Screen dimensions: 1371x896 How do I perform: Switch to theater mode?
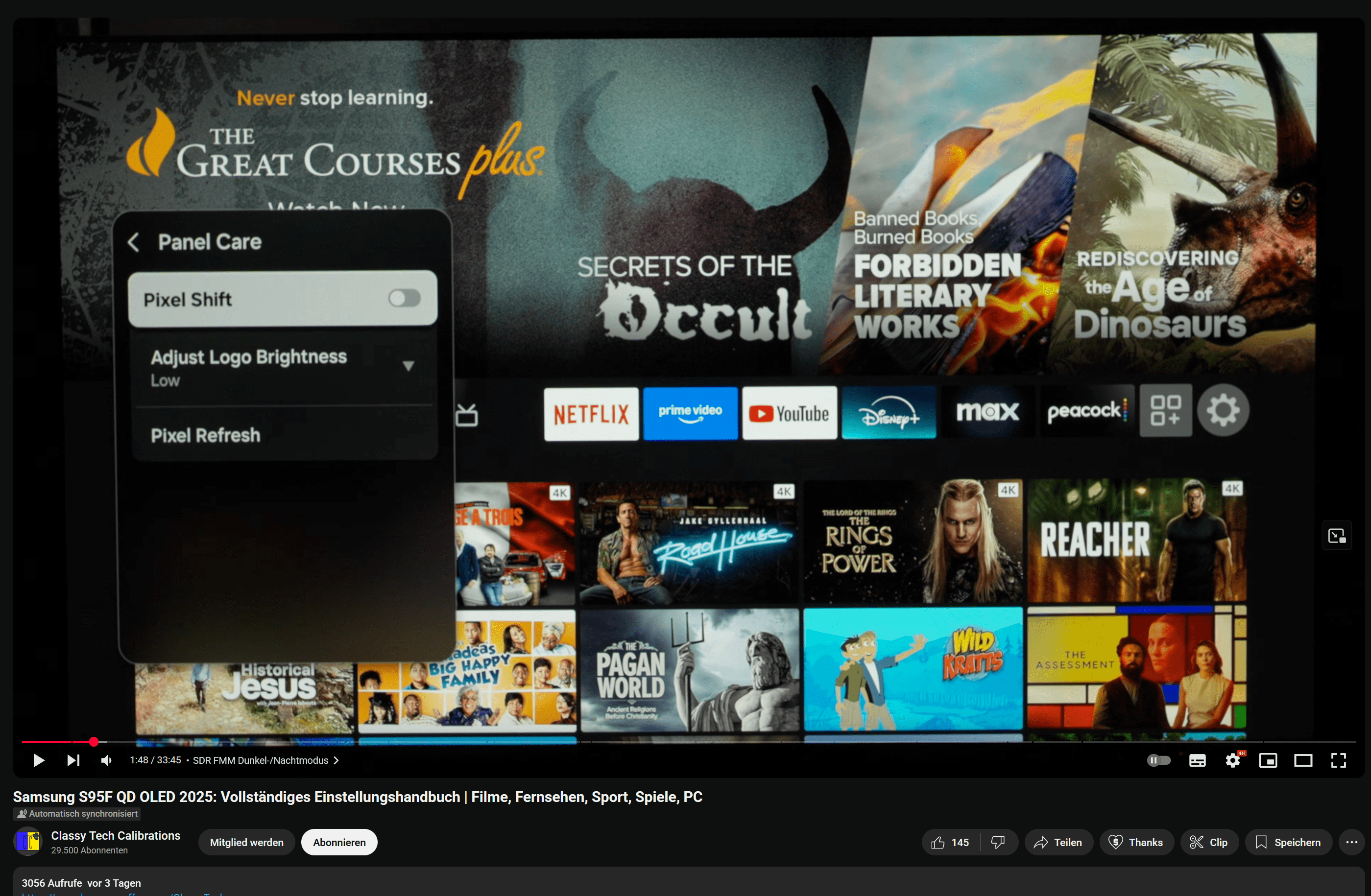pos(1303,761)
